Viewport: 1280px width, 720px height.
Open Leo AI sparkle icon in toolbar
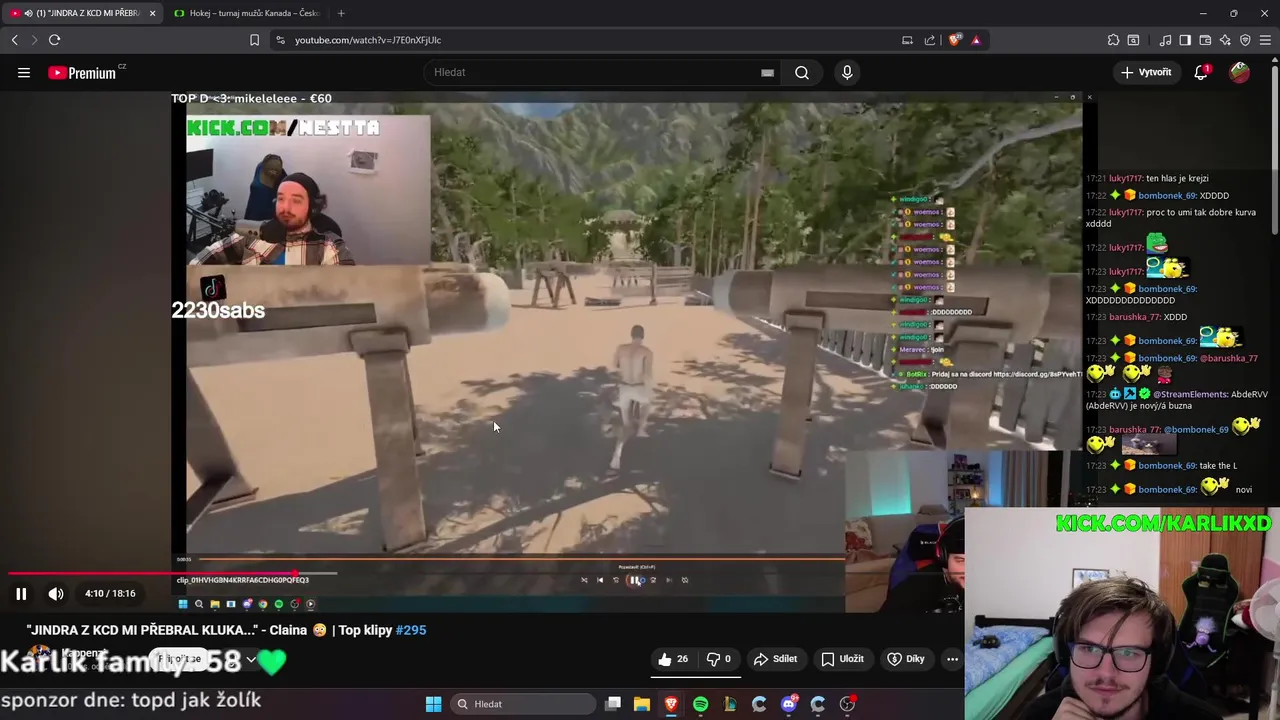point(1225,40)
